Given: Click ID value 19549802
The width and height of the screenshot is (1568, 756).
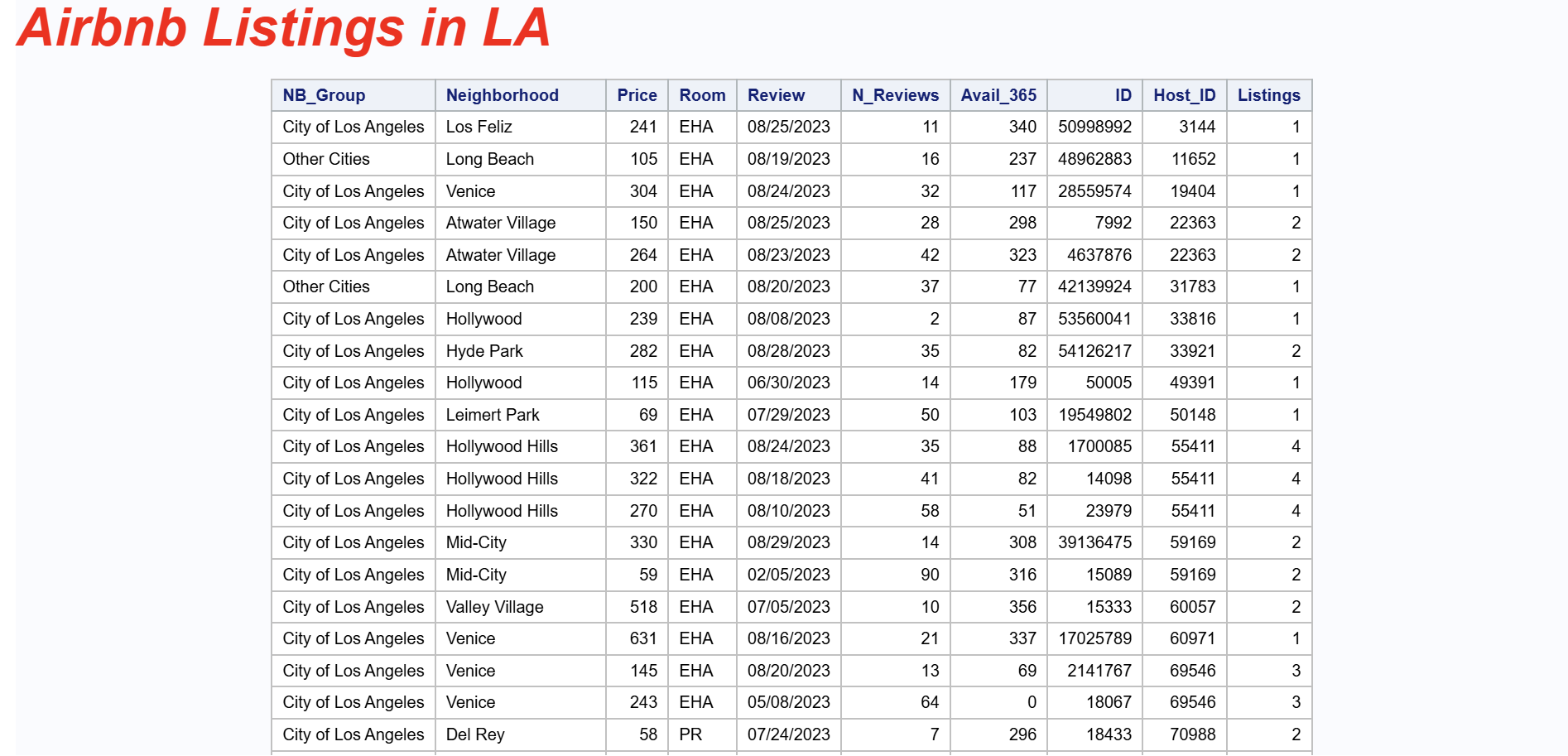Looking at the screenshot, I should coord(1094,415).
